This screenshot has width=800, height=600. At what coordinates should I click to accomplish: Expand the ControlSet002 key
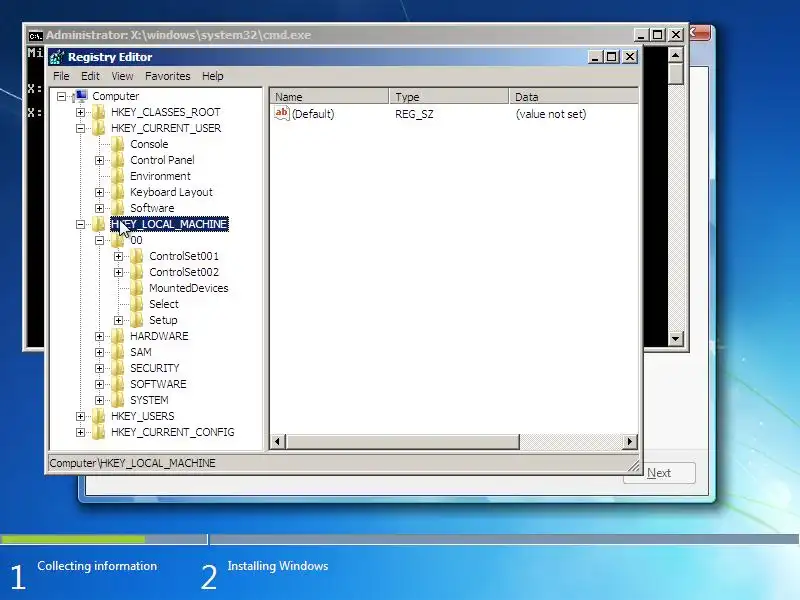(118, 272)
